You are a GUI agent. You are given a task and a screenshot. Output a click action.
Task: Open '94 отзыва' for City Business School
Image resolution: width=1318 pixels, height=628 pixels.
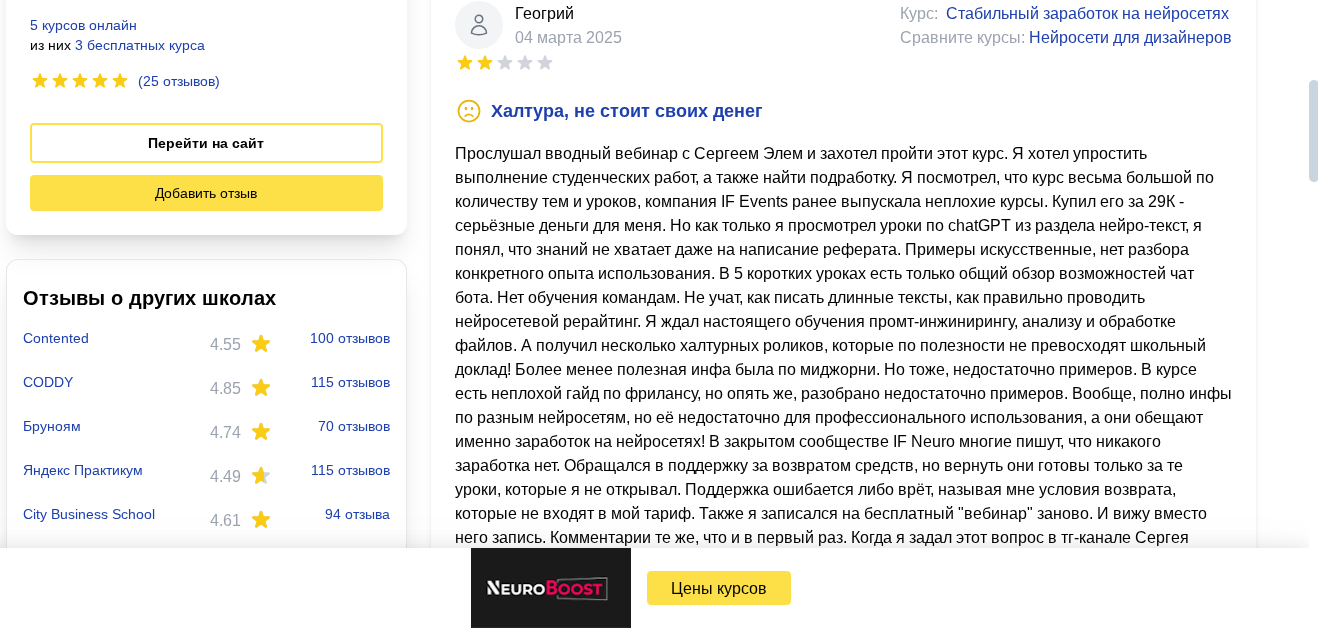[357, 514]
